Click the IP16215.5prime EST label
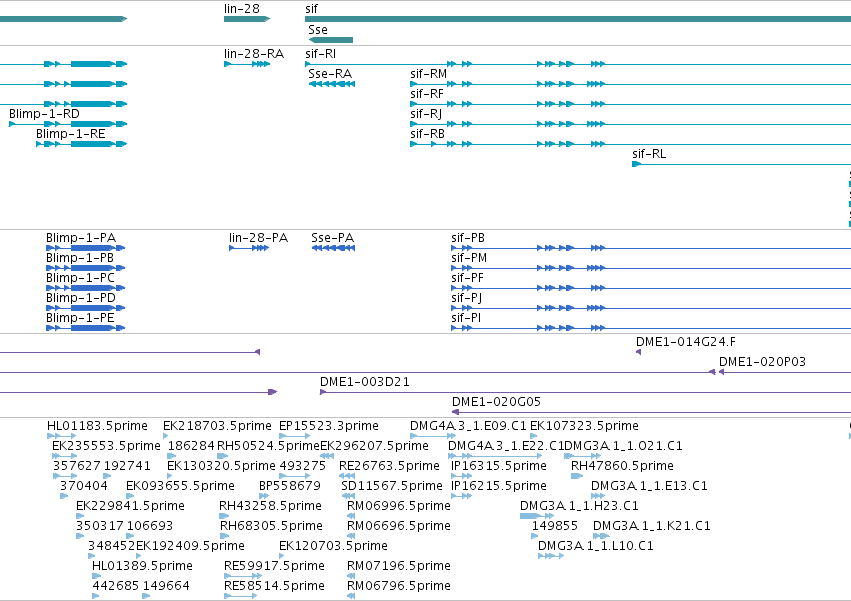 (x=498, y=485)
